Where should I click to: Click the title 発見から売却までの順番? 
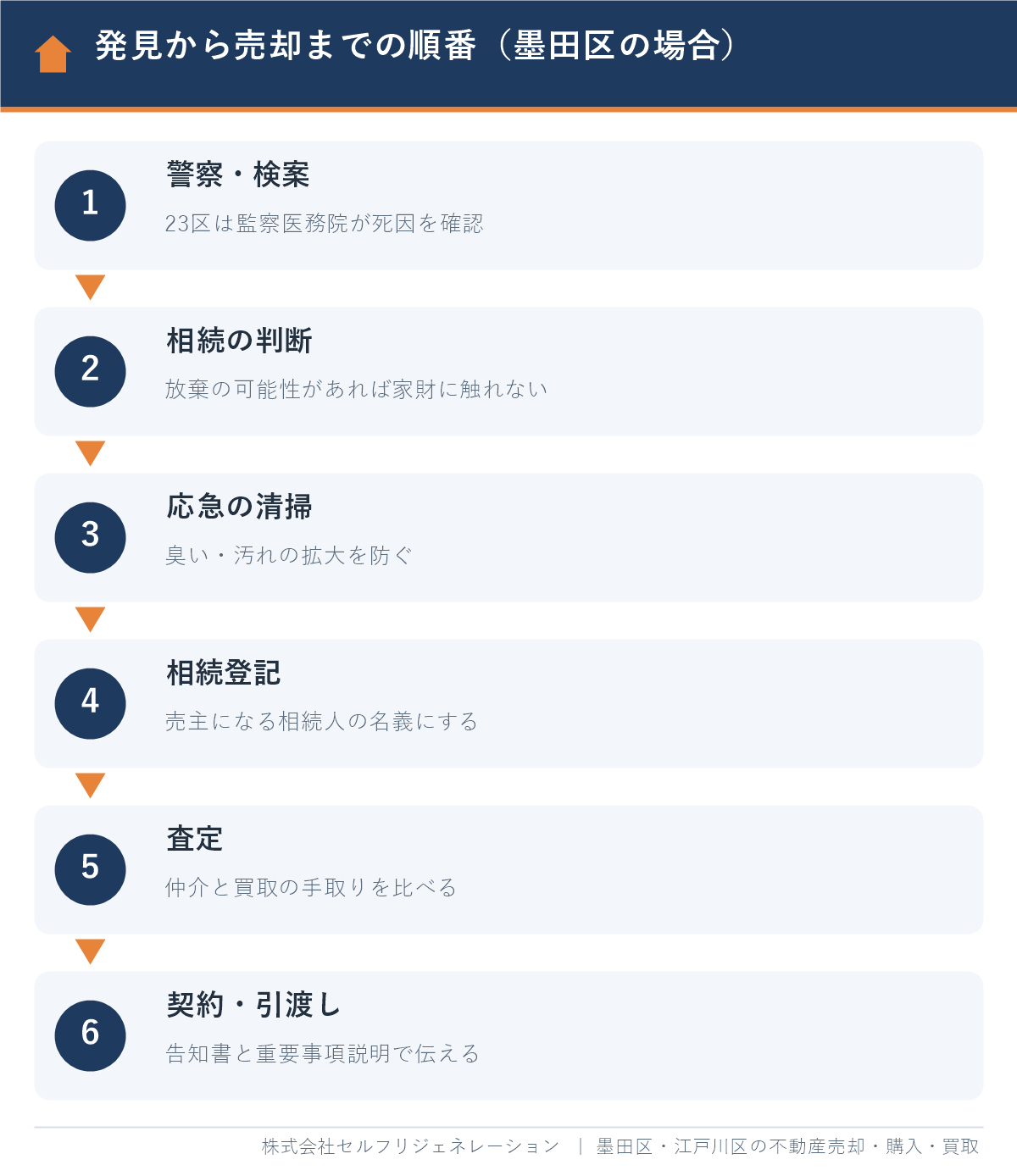(286, 46)
